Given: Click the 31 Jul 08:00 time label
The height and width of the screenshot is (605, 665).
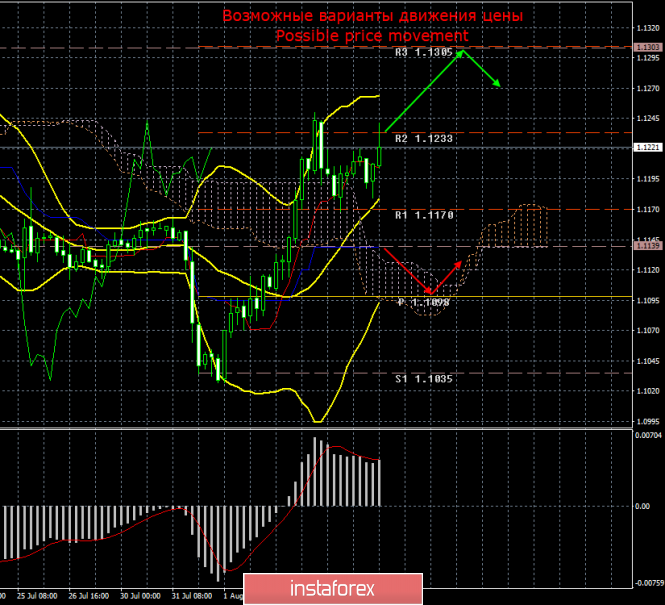Looking at the screenshot, I should pos(192,596).
